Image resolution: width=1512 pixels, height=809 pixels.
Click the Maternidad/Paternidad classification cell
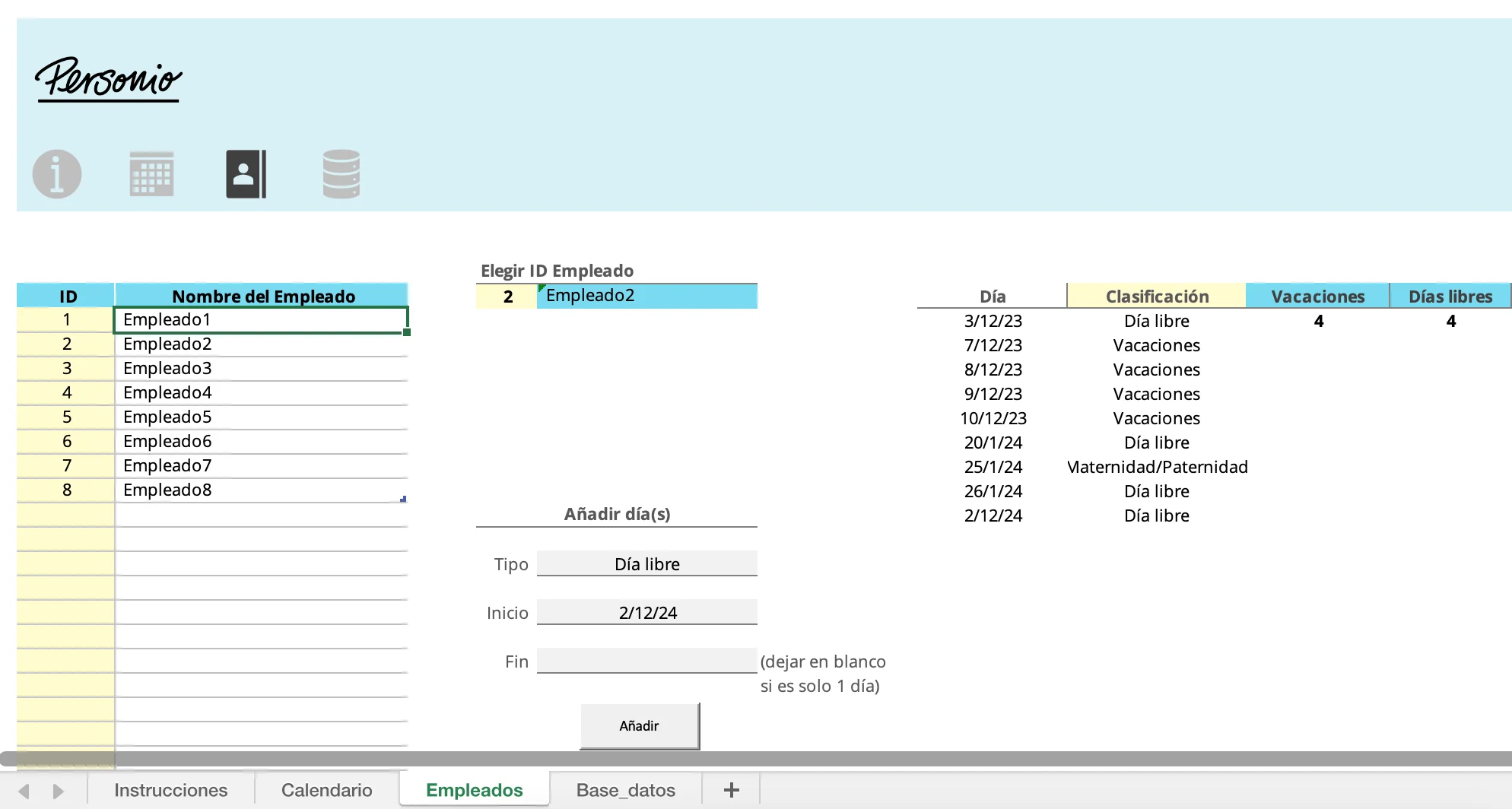[x=1157, y=467]
